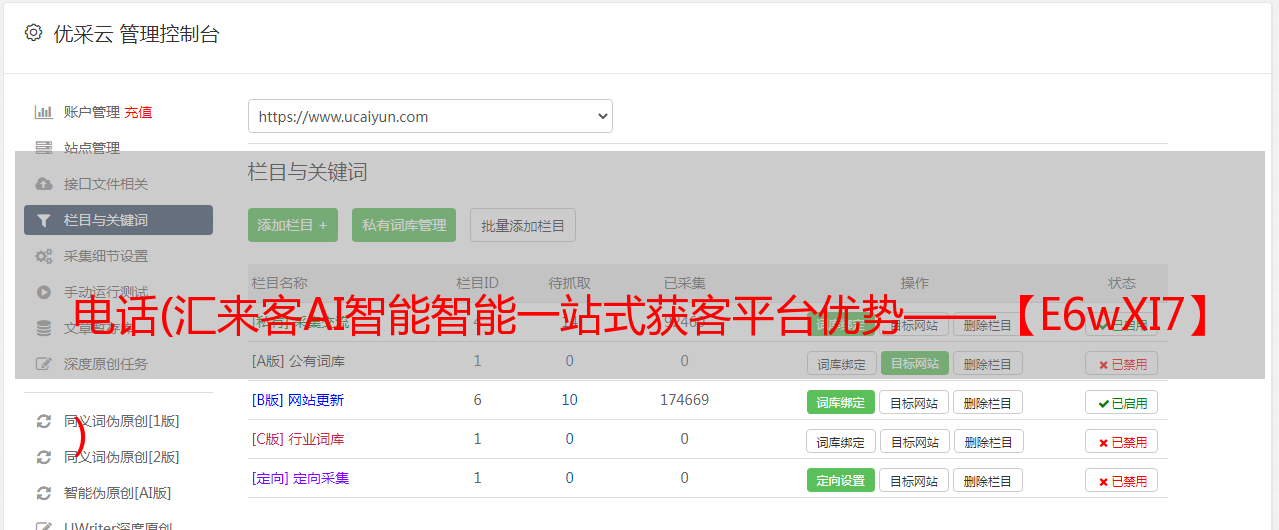Viewport: 1279px width, 530px height.
Task: Click the 添加栏目 + button
Action: [293, 225]
